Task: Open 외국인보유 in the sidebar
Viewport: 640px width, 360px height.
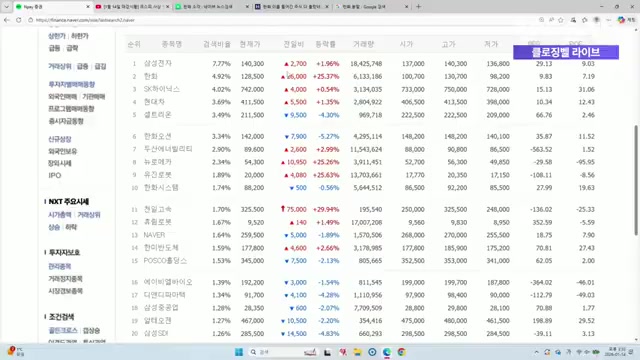Action: [x=62, y=151]
